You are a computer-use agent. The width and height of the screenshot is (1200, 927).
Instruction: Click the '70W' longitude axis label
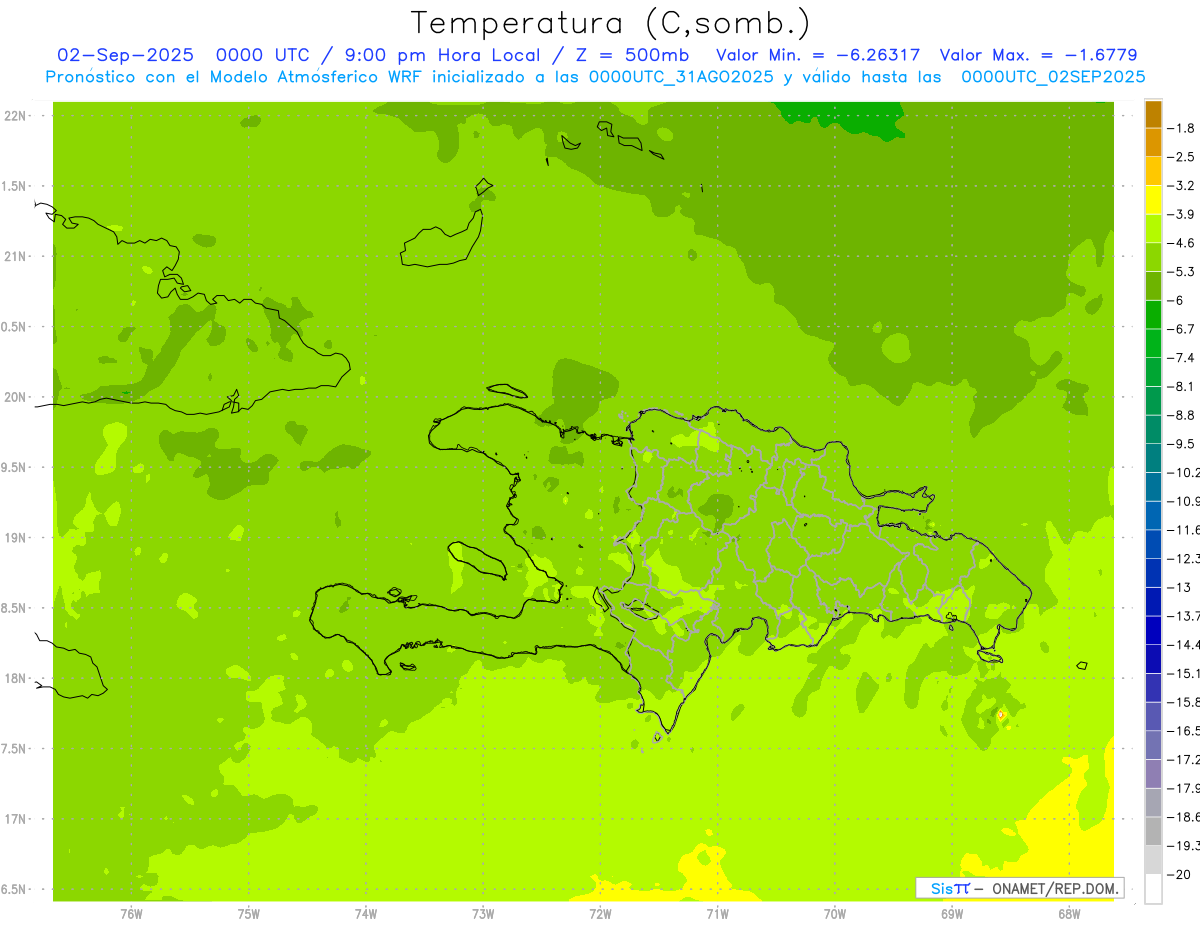pyautogui.click(x=835, y=913)
